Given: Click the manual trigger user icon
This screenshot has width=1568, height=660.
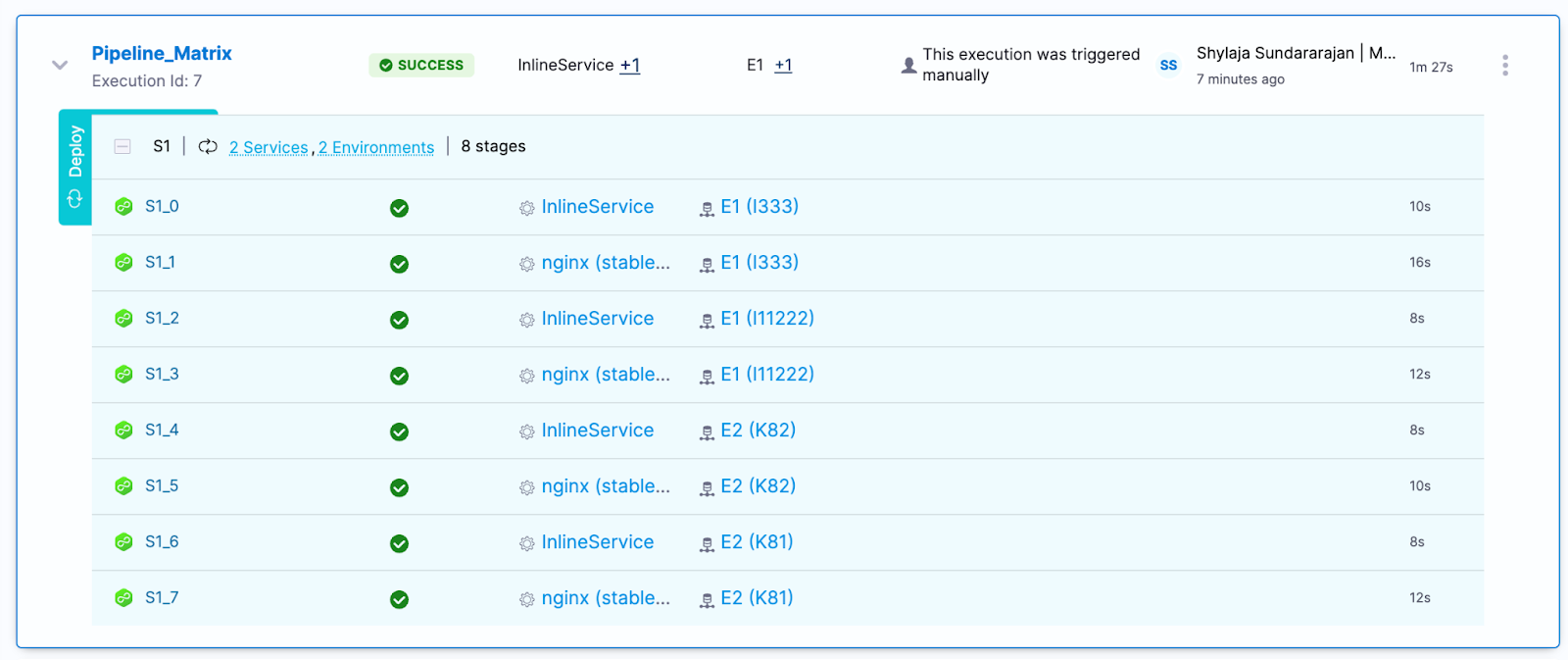Looking at the screenshot, I should tap(908, 66).
